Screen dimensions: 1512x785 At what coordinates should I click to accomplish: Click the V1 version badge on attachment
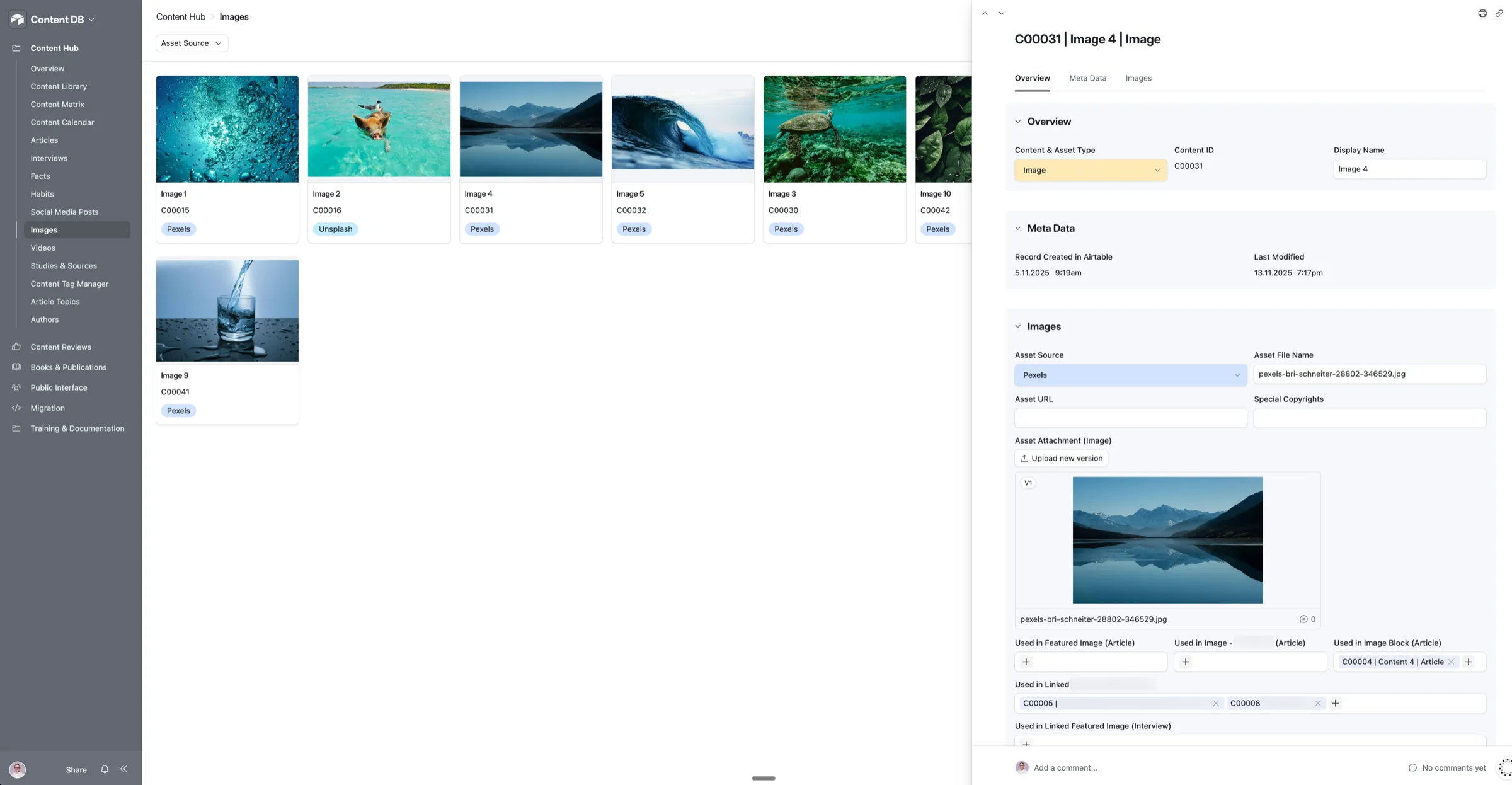1028,483
